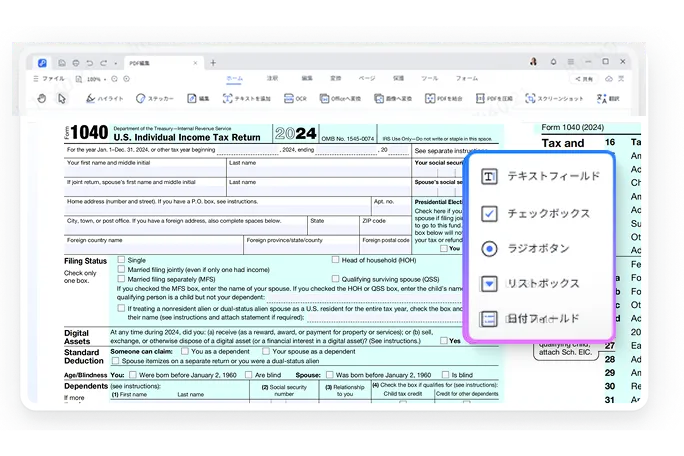Open quick access dropdown arrow beside redo
The height and width of the screenshot is (456, 684).
click(x=116, y=63)
